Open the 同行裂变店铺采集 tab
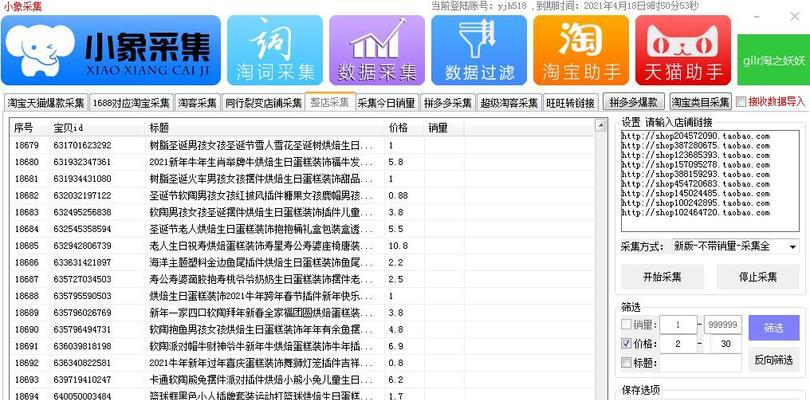The image size is (810, 400). click(x=263, y=102)
